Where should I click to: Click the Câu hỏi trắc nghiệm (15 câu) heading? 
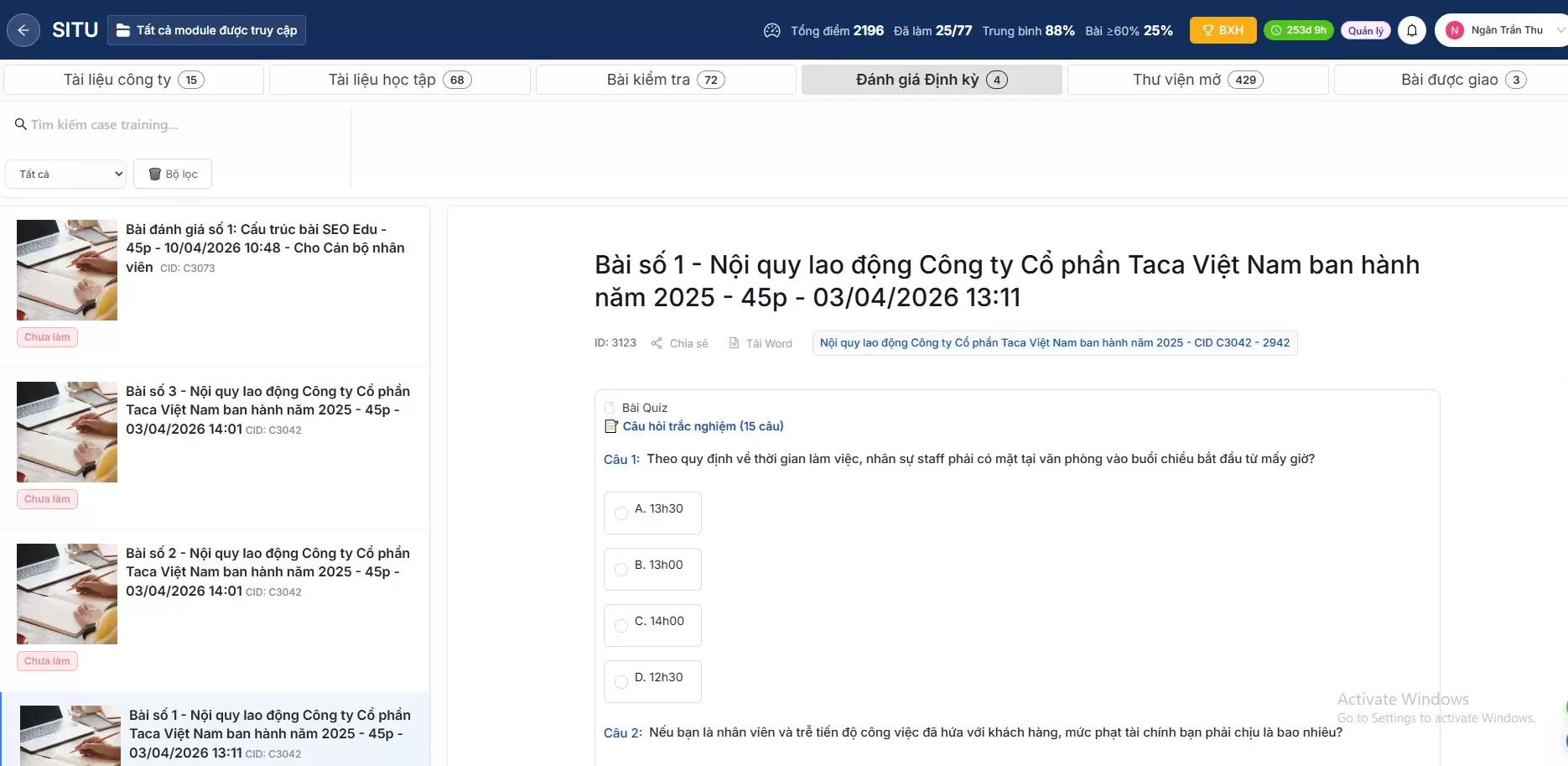pos(703,426)
